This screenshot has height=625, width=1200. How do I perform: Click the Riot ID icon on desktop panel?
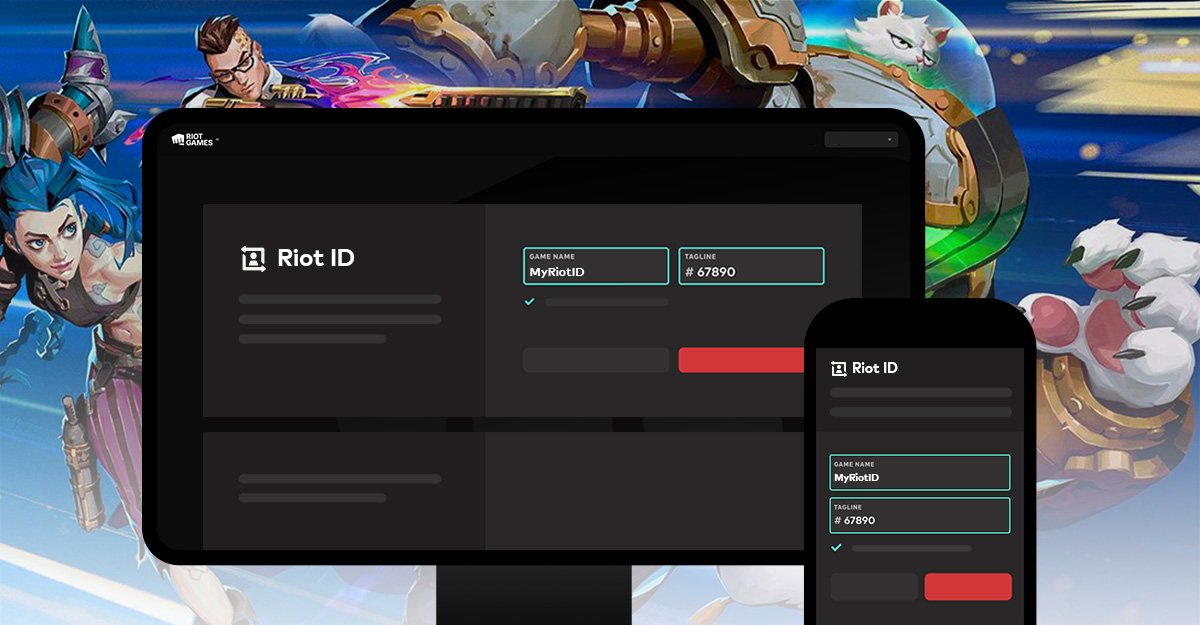pyautogui.click(x=254, y=259)
